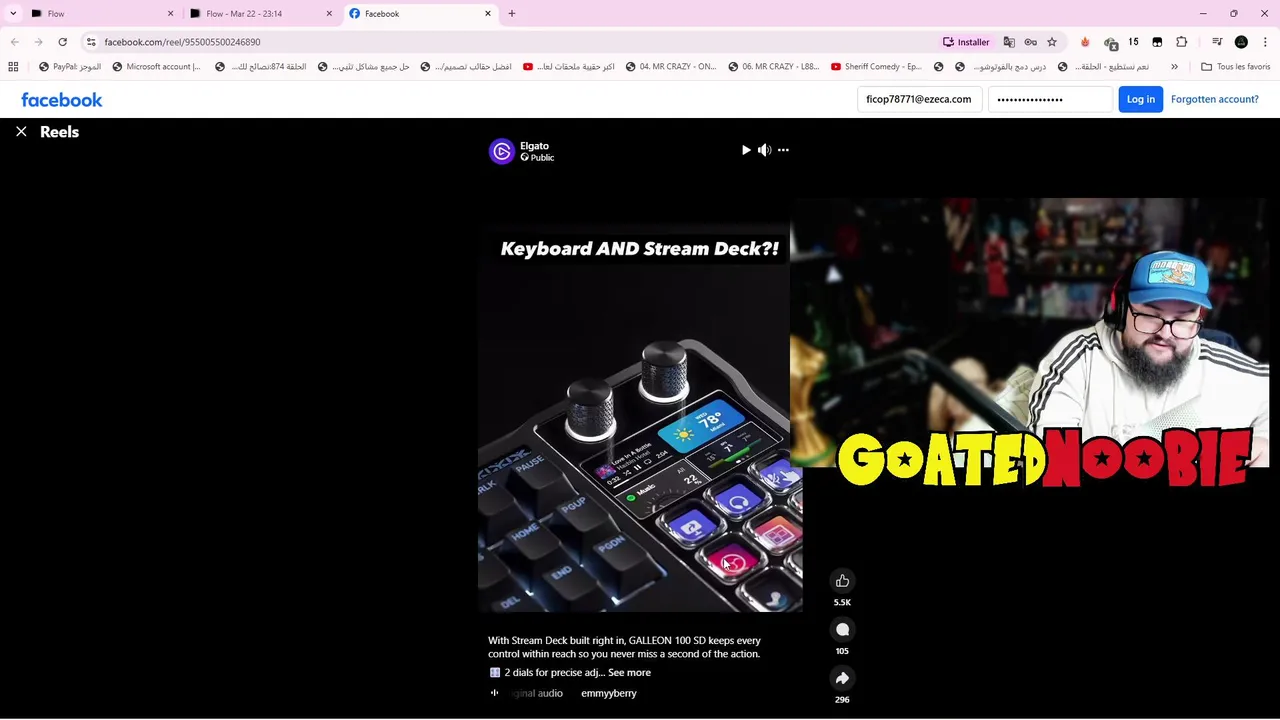This screenshot has height=720, width=1280.
Task: Open the reel three-dots options menu
Action: tap(783, 150)
